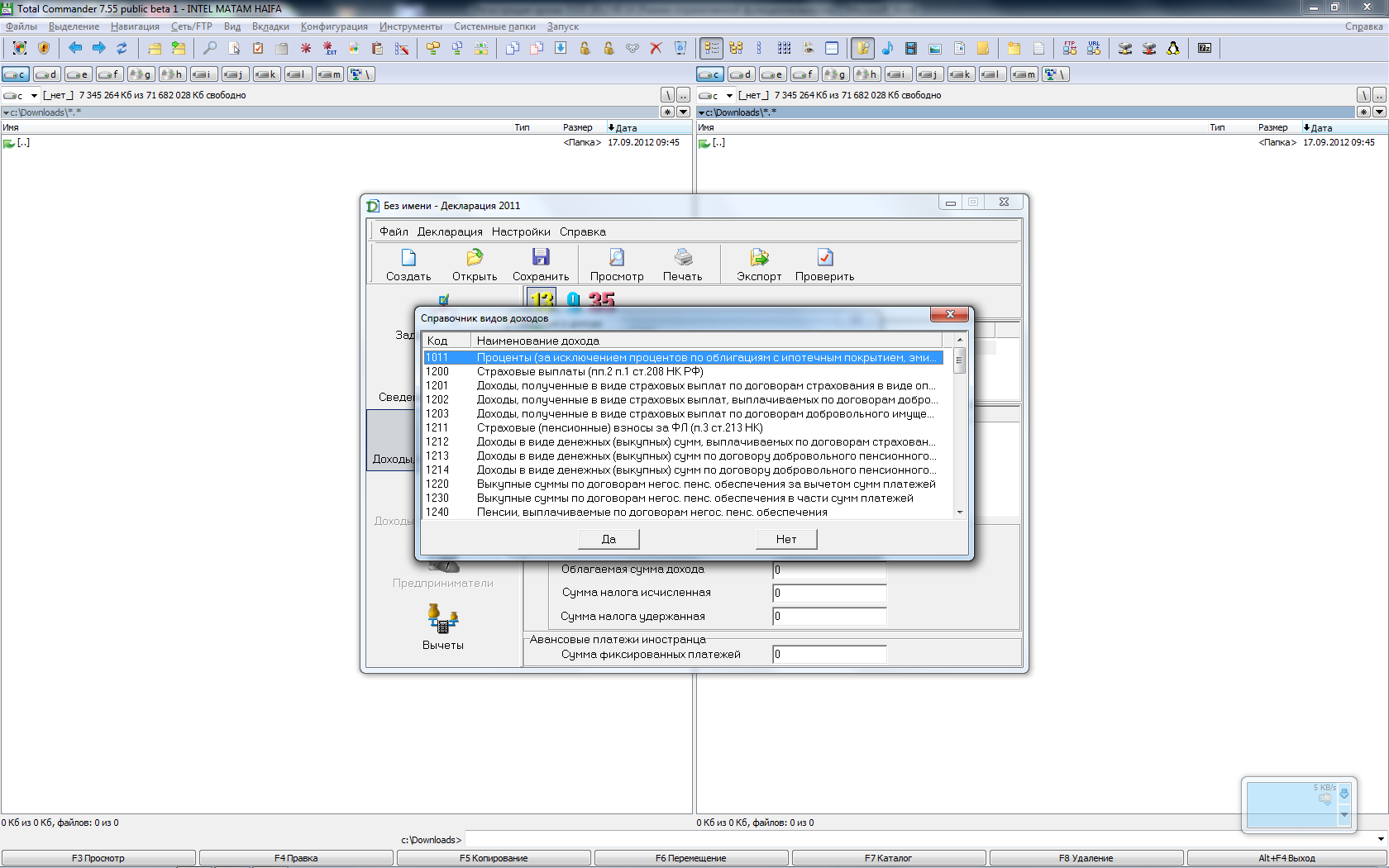Viewport: 1389px width, 868px height.
Task: Click the income list scrollbar thumb
Action: point(959,360)
